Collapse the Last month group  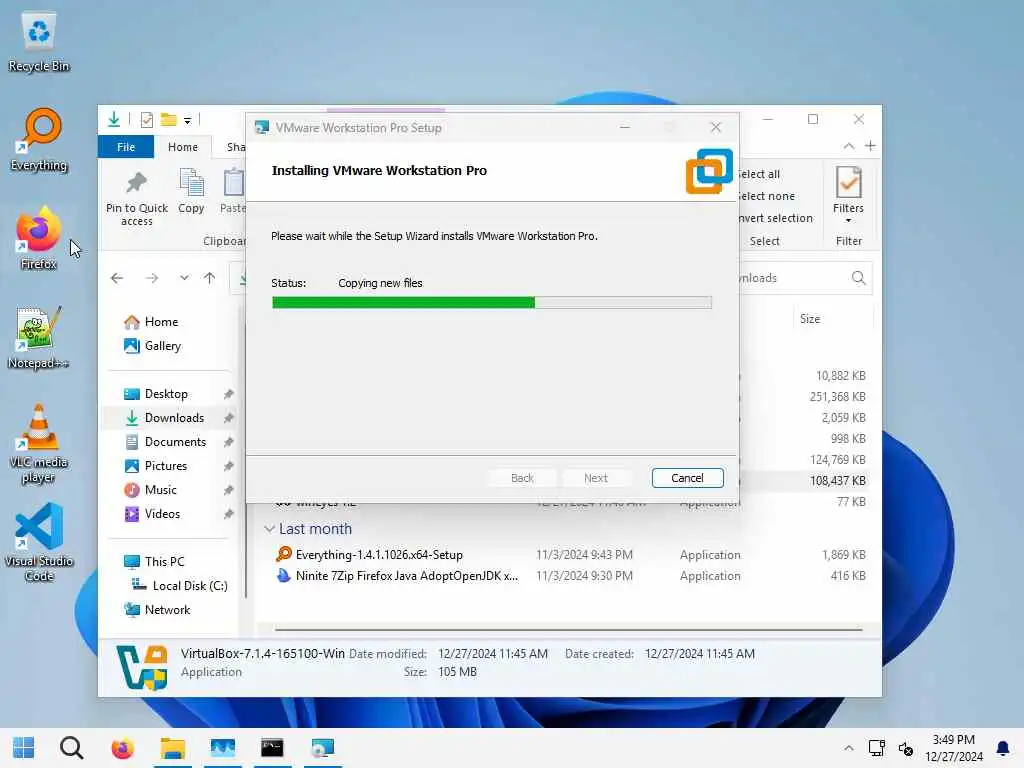[x=269, y=529]
